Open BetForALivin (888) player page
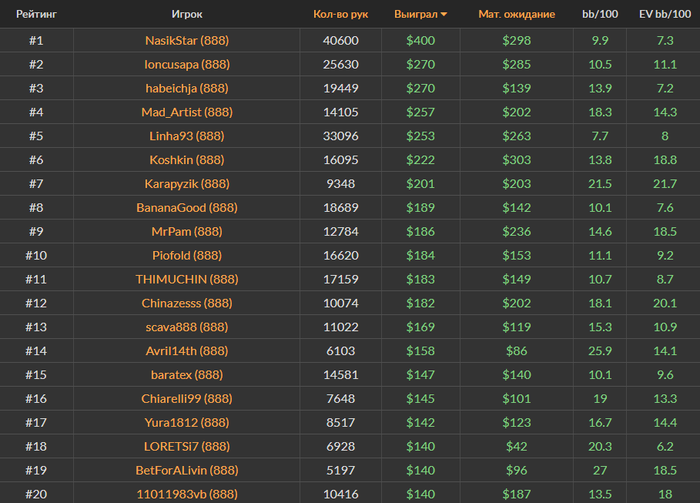 tap(186, 470)
